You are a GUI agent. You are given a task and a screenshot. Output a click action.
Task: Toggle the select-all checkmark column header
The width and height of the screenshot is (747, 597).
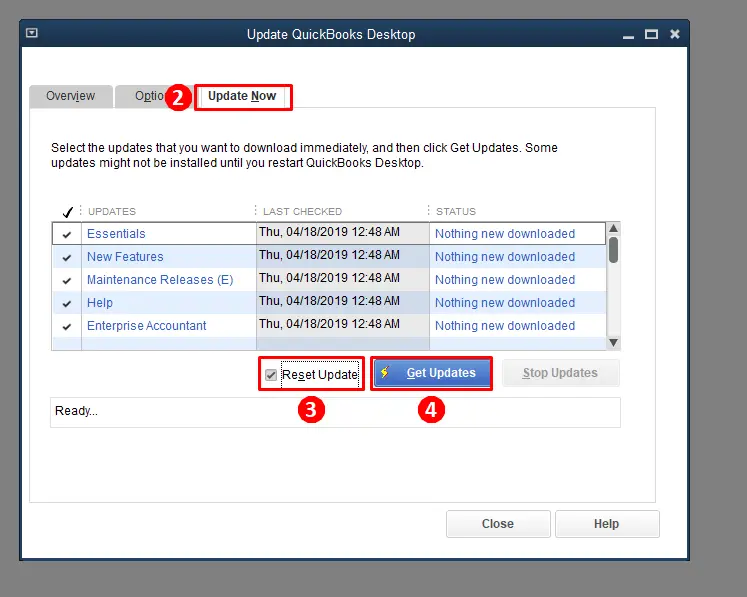tap(68, 212)
